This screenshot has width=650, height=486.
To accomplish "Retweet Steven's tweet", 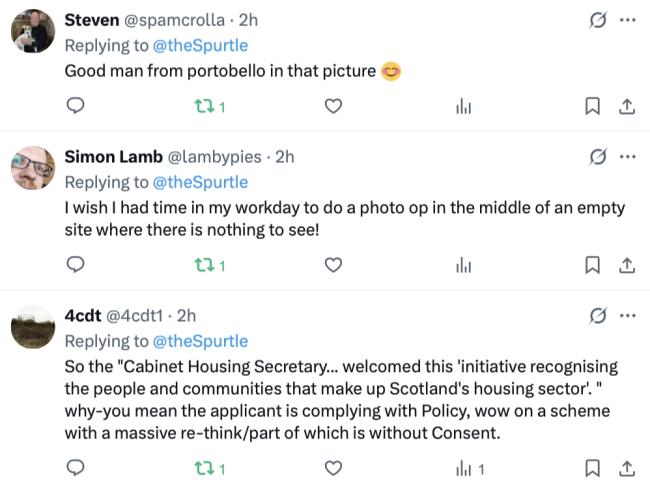I will click(203, 106).
